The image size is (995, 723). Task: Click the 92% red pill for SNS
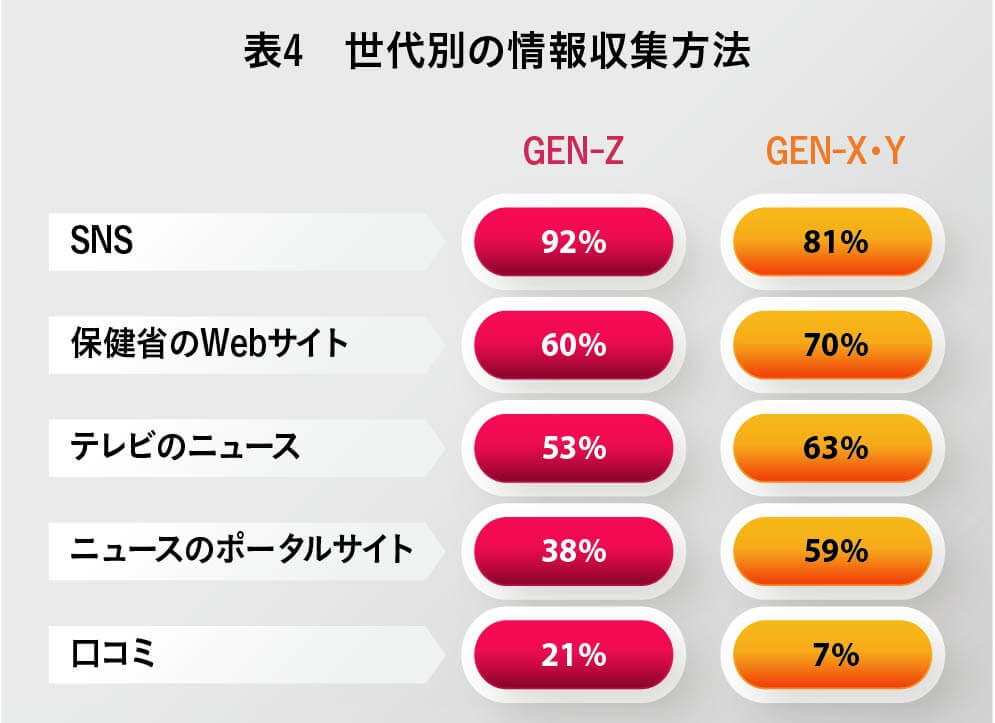(574, 242)
